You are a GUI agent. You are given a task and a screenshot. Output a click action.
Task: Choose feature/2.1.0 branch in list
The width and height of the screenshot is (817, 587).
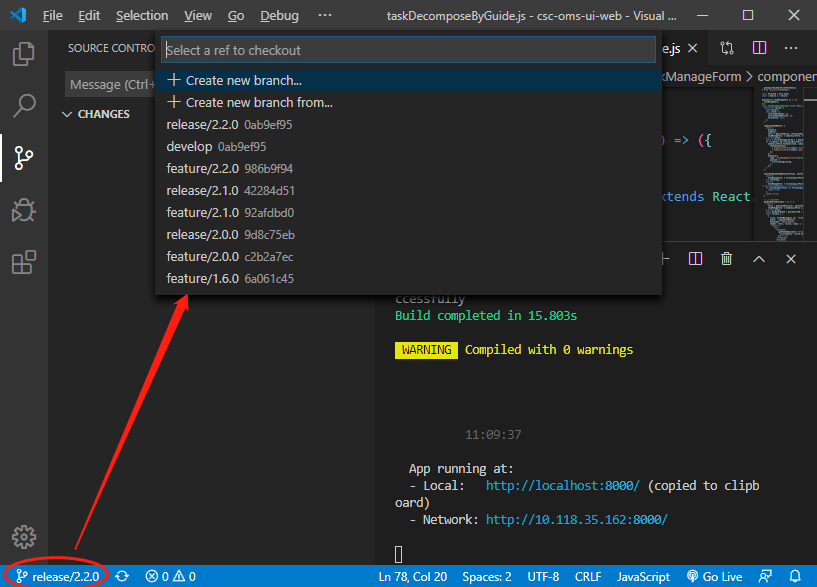(x=408, y=213)
